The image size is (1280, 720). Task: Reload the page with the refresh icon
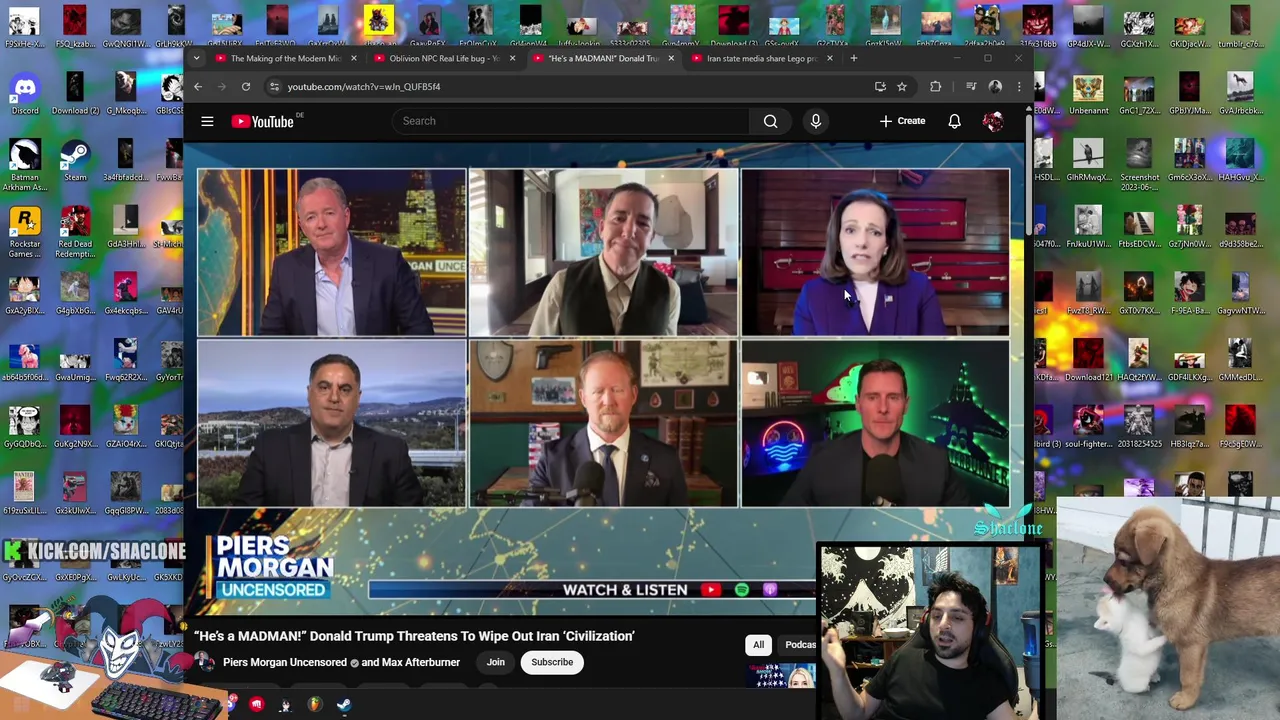tap(245, 87)
